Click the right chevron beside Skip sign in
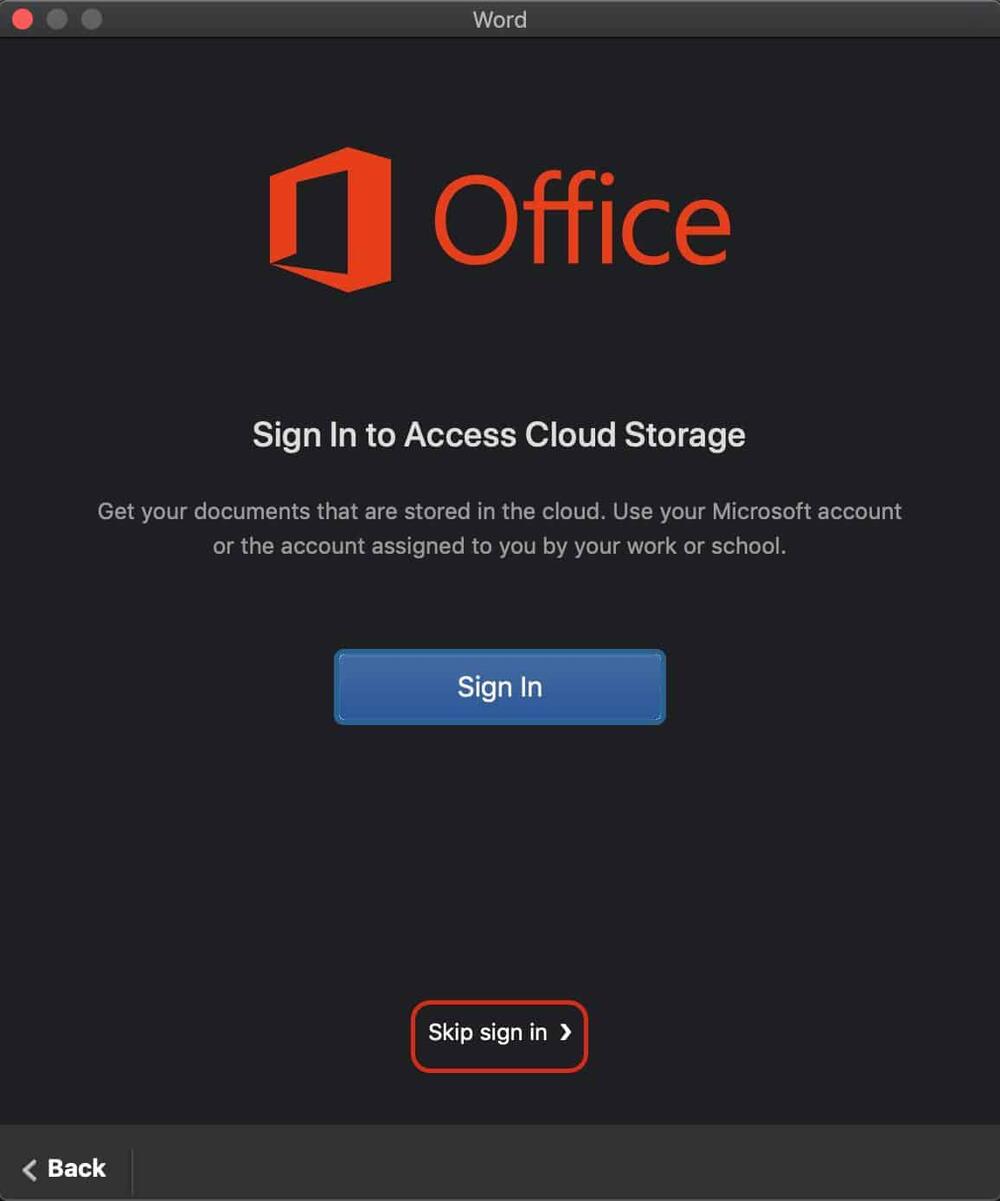The width and height of the screenshot is (1000, 1201). tap(566, 1032)
